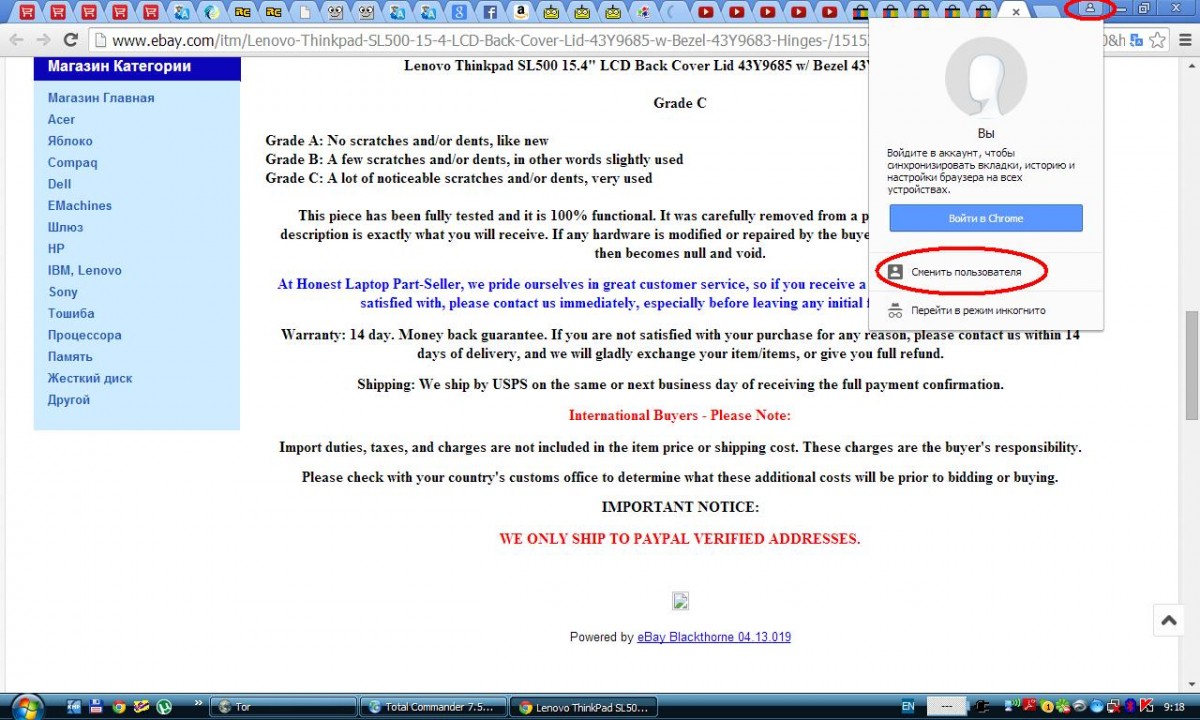Click the Chrome profile icon in title bar
Image resolution: width=1200 pixels, height=720 pixels.
click(1091, 9)
